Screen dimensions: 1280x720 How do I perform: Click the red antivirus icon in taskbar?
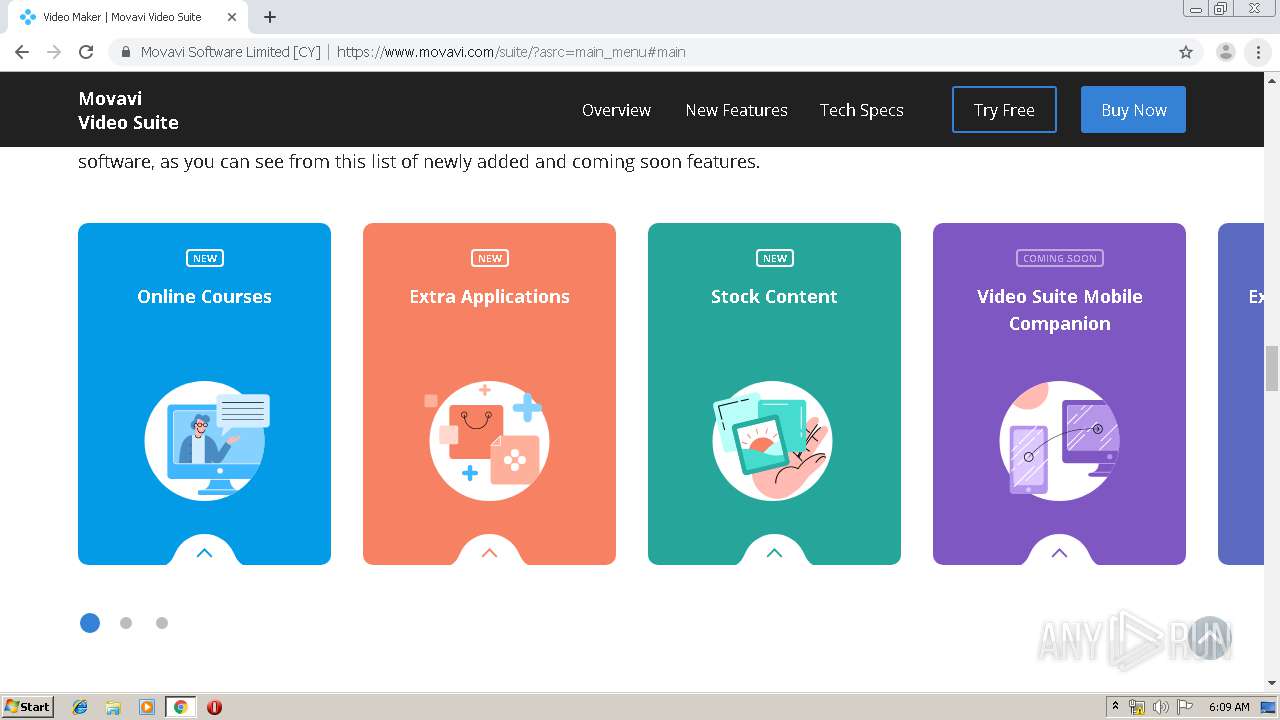[x=214, y=707]
